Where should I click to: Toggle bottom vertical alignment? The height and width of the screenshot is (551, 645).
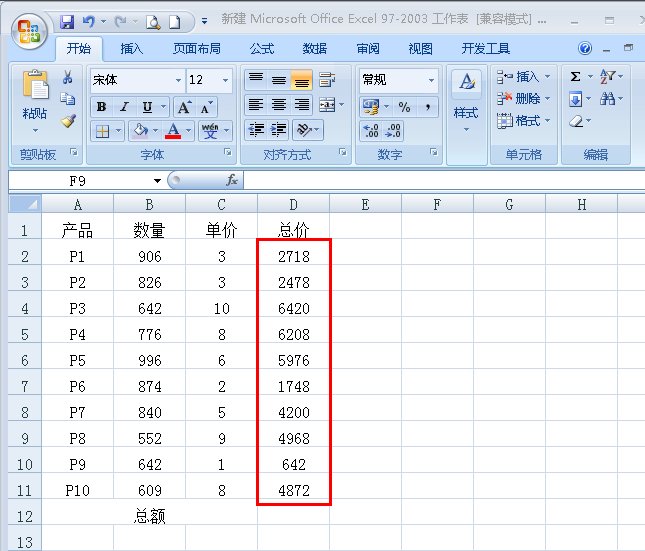click(x=302, y=80)
